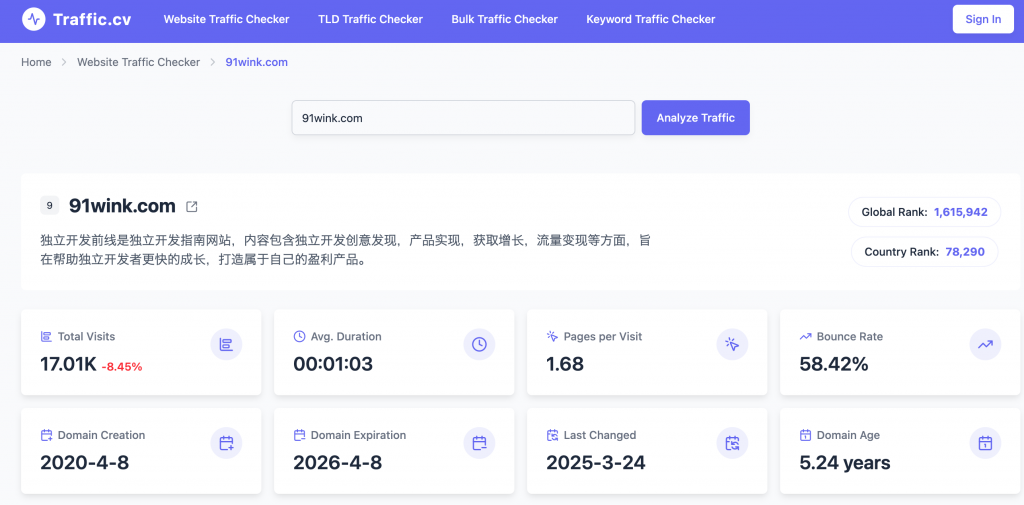Click the 91wink.com breadcrumb item
The height and width of the screenshot is (505, 1024).
[x=257, y=63]
